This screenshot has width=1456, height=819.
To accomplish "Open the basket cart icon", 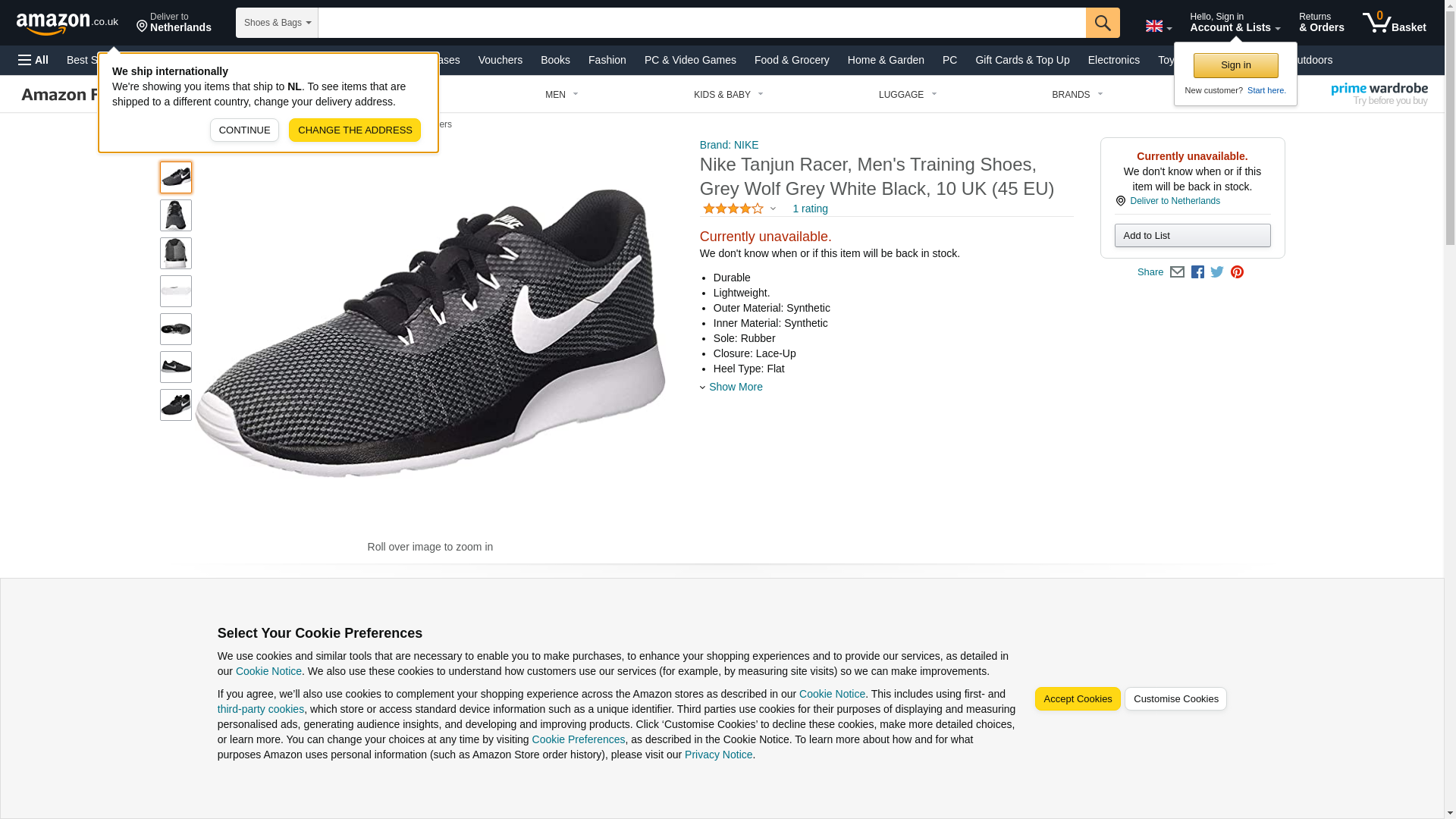I will click(1394, 23).
